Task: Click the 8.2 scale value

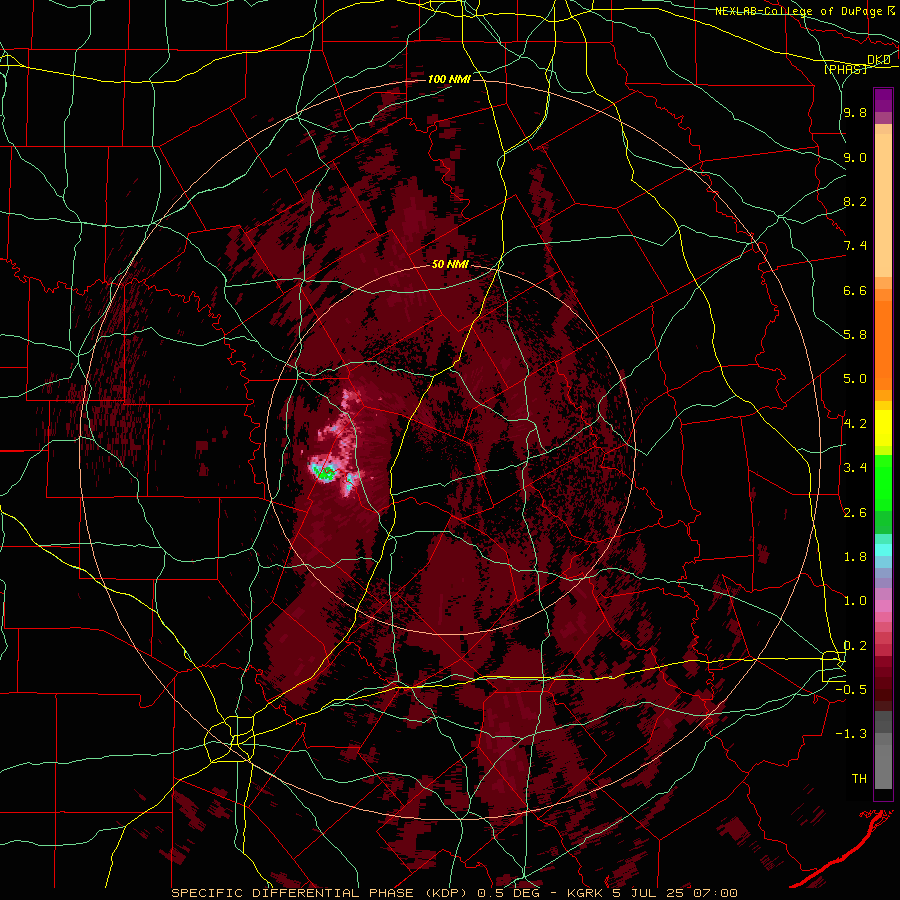Action: tap(855, 202)
